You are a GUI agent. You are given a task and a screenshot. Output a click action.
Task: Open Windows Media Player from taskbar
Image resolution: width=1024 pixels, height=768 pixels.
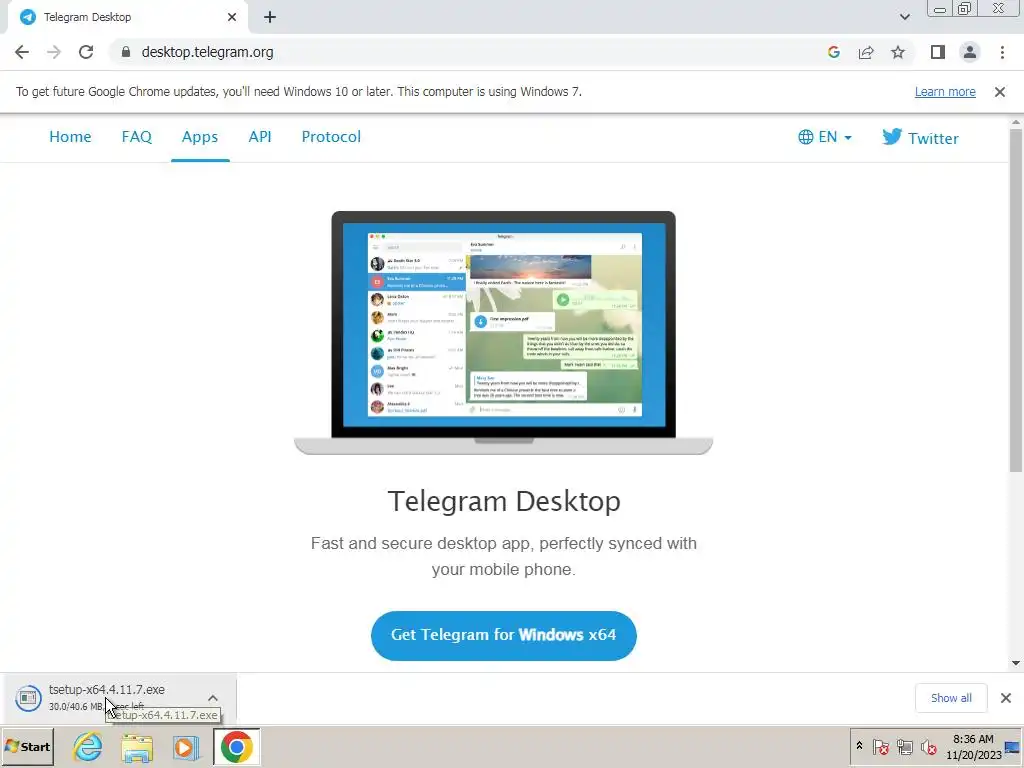click(x=185, y=747)
